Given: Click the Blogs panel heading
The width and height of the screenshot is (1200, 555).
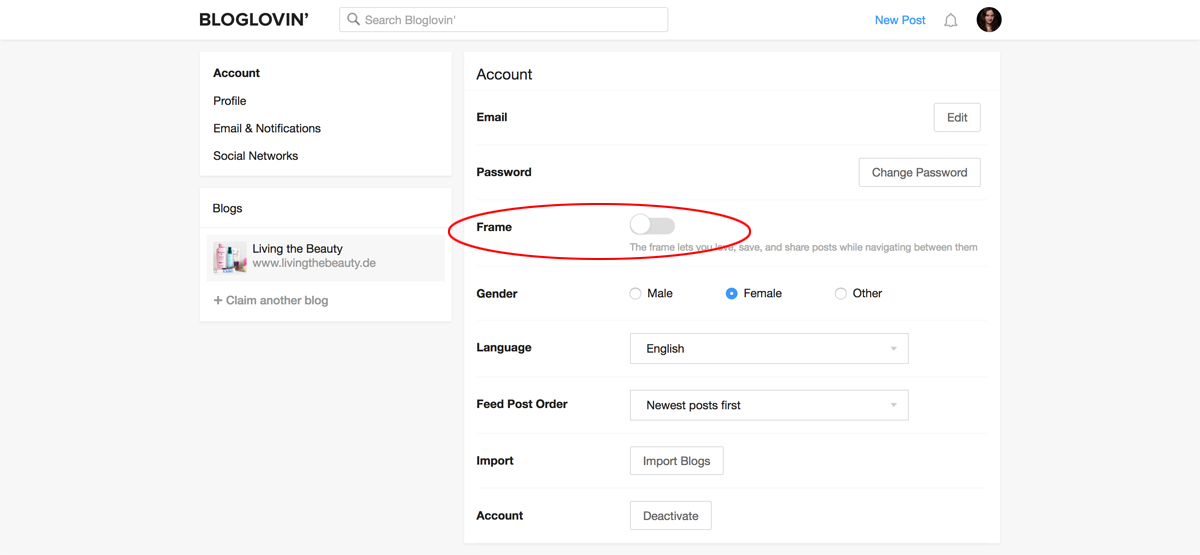Looking at the screenshot, I should [227, 208].
